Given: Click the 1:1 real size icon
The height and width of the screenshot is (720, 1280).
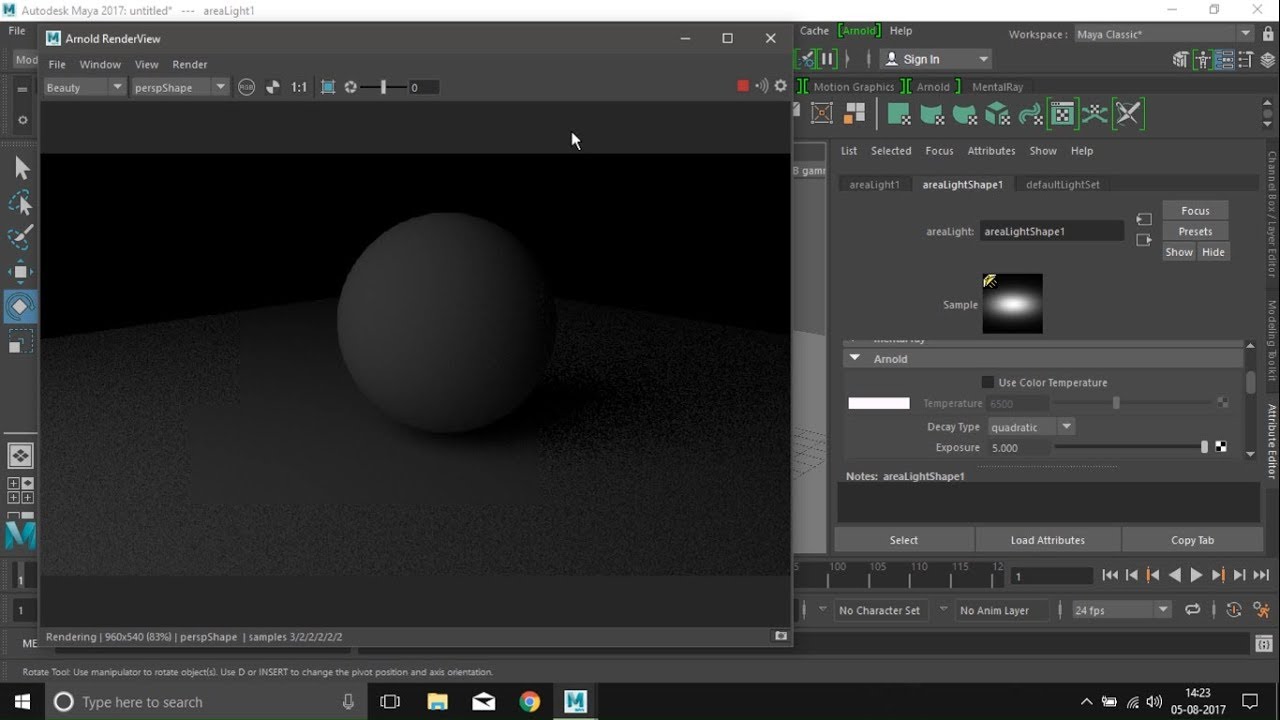Looking at the screenshot, I should [299, 87].
